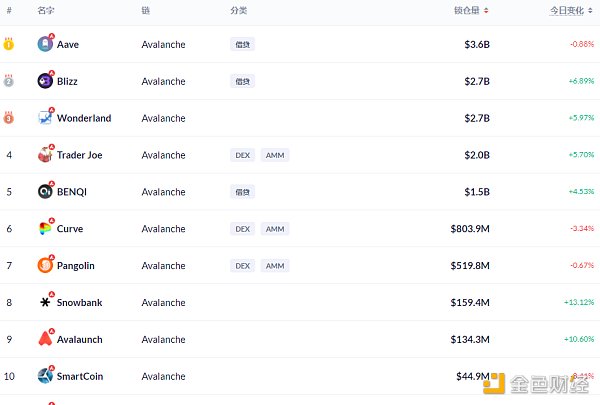The width and height of the screenshot is (600, 405).
Task: Sort by today's change using the column arrows
Action: (590, 11)
